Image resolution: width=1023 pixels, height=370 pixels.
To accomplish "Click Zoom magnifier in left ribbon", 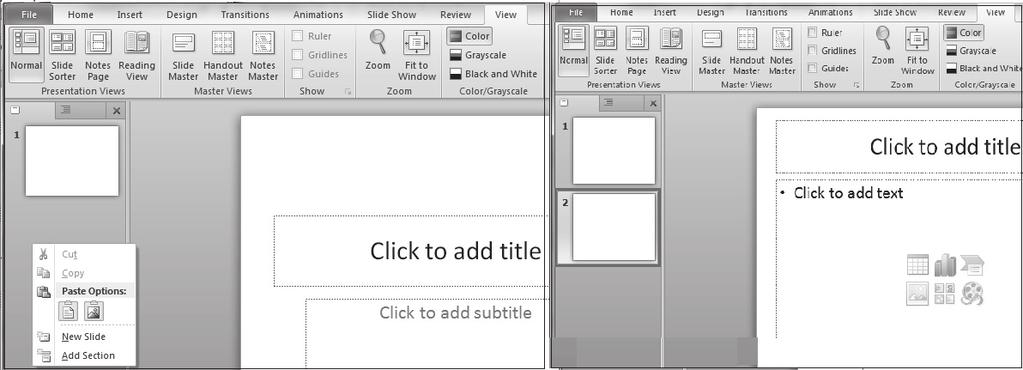I will (378, 52).
